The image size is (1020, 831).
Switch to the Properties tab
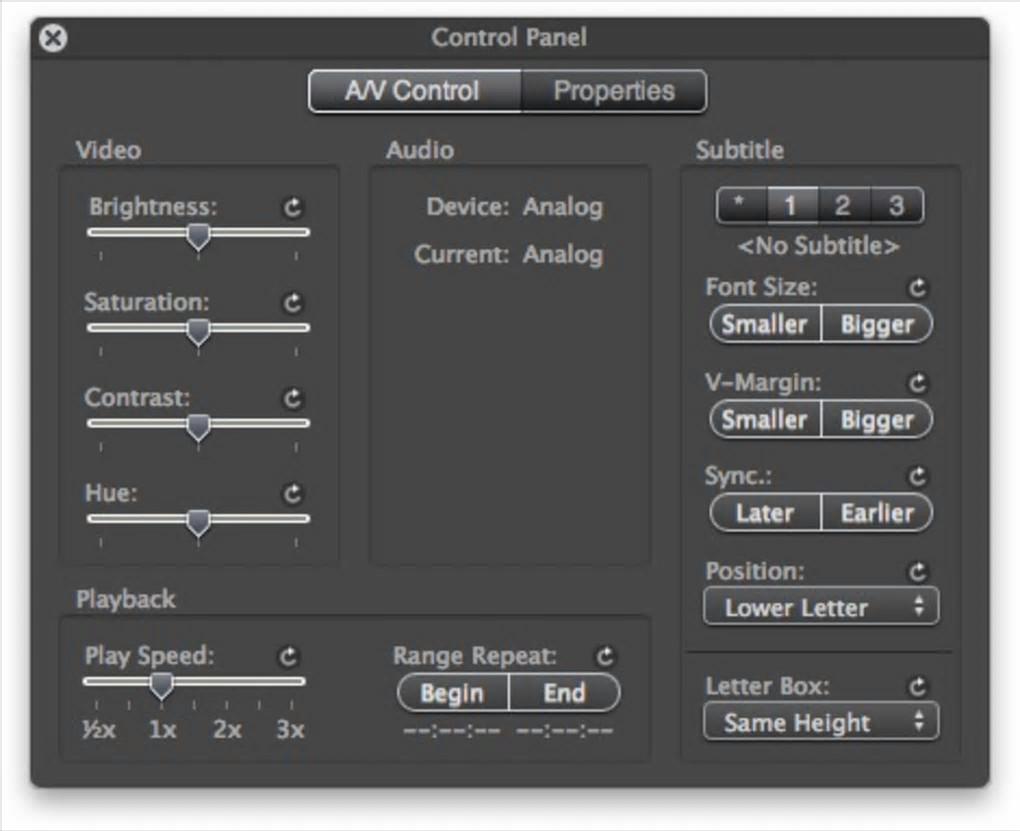click(x=614, y=91)
